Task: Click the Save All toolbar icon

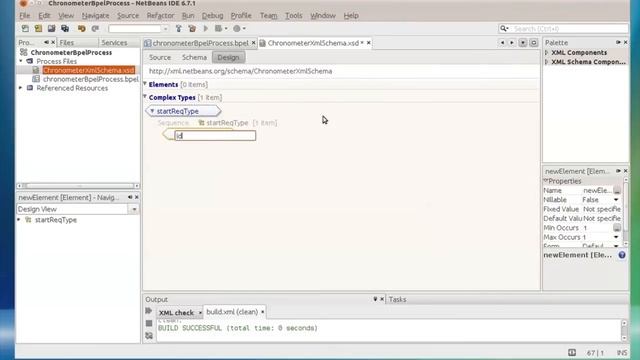Action: (x=65, y=29)
